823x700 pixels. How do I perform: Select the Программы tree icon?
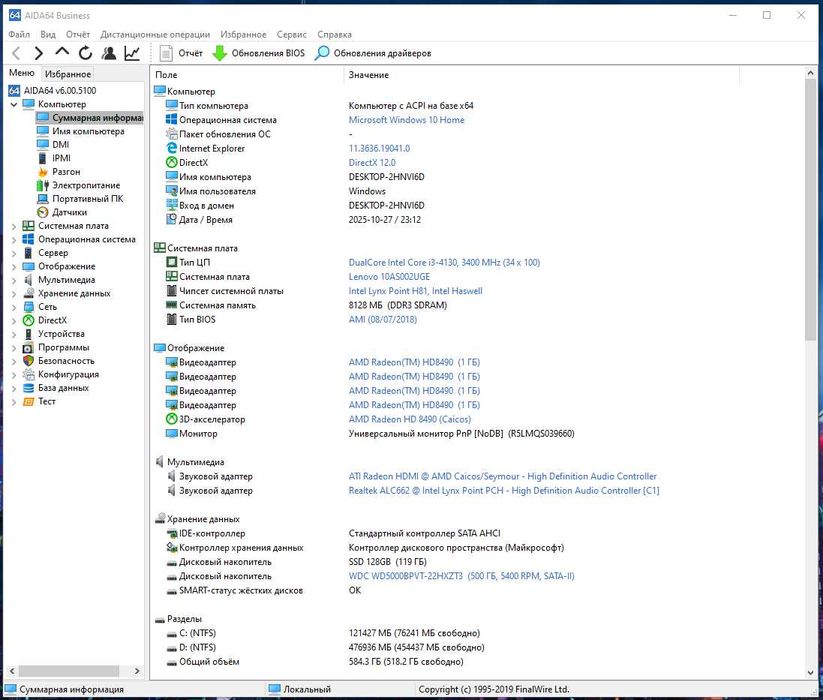[x=28, y=347]
